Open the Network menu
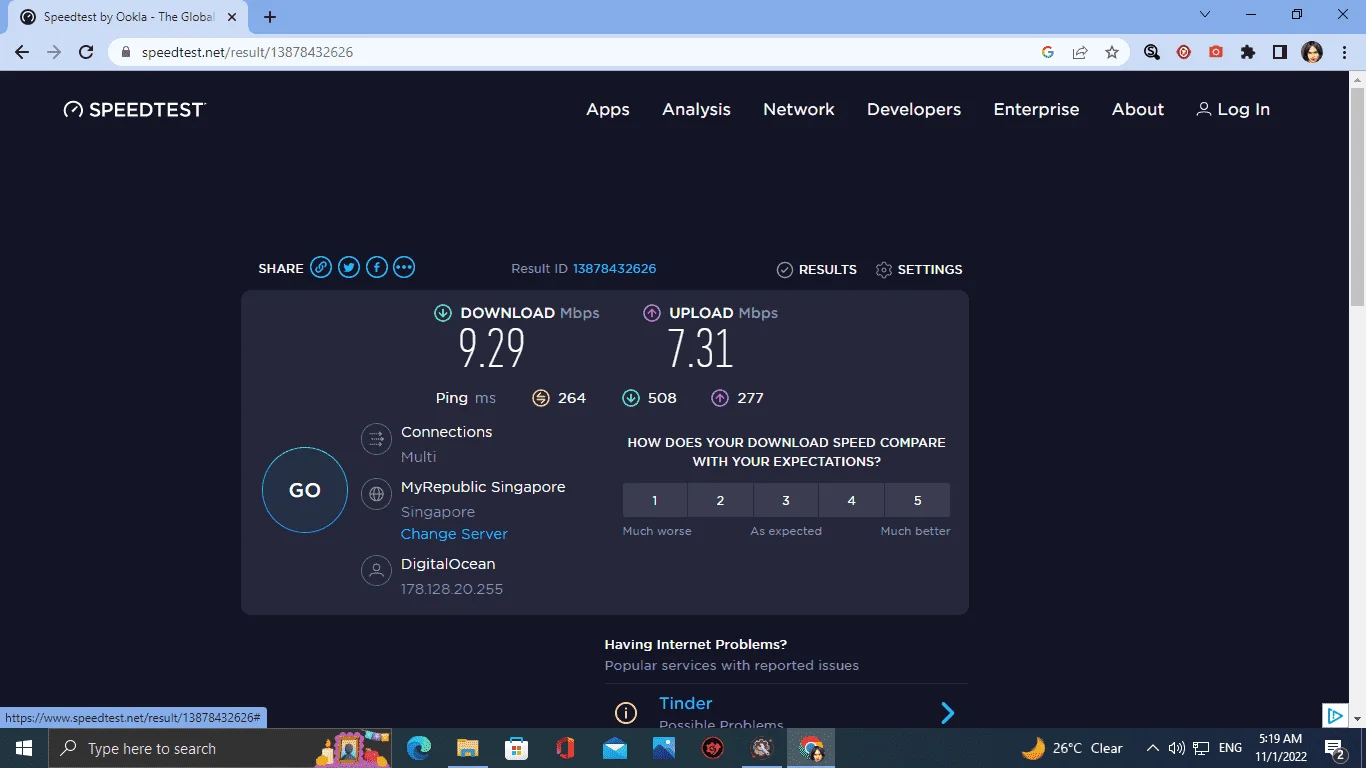 pos(799,110)
